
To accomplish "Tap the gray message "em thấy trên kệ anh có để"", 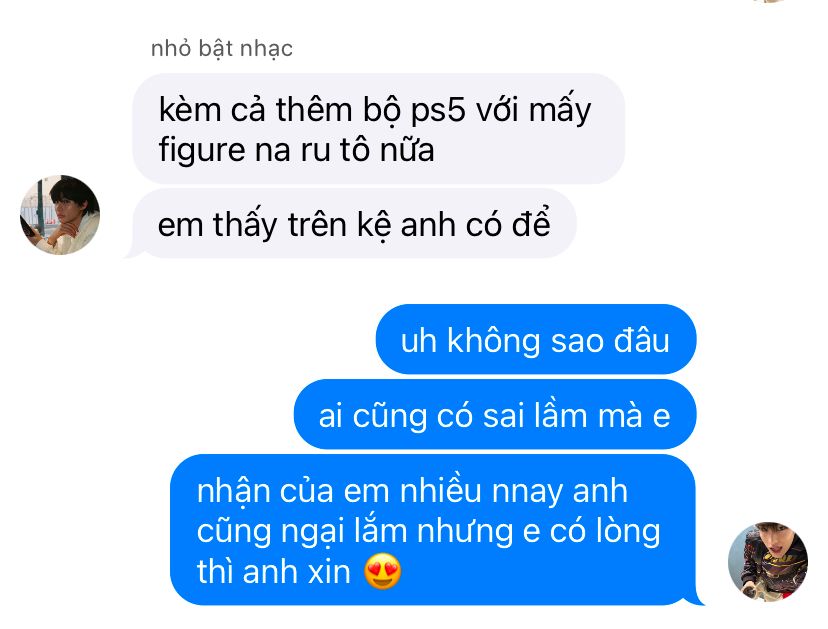I will point(354,224).
